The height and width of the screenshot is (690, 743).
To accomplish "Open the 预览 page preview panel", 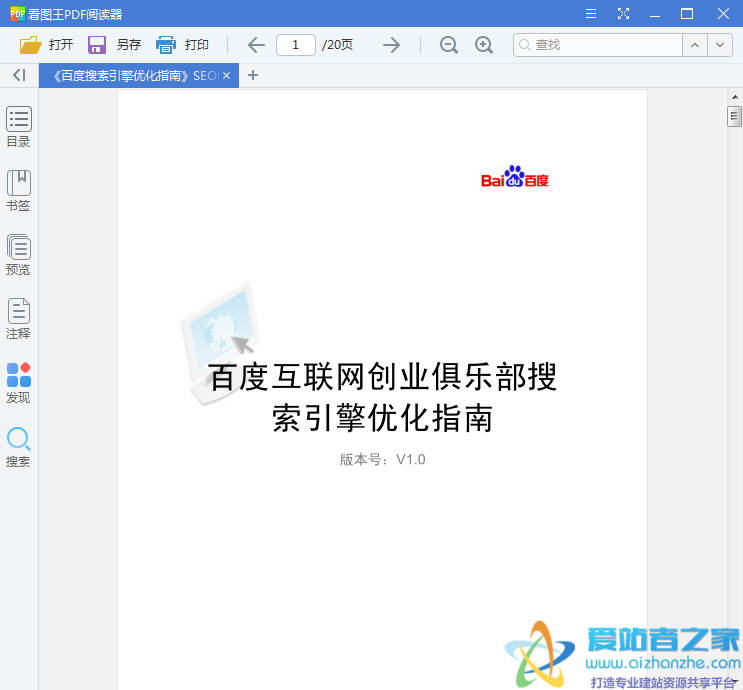I will point(18,255).
